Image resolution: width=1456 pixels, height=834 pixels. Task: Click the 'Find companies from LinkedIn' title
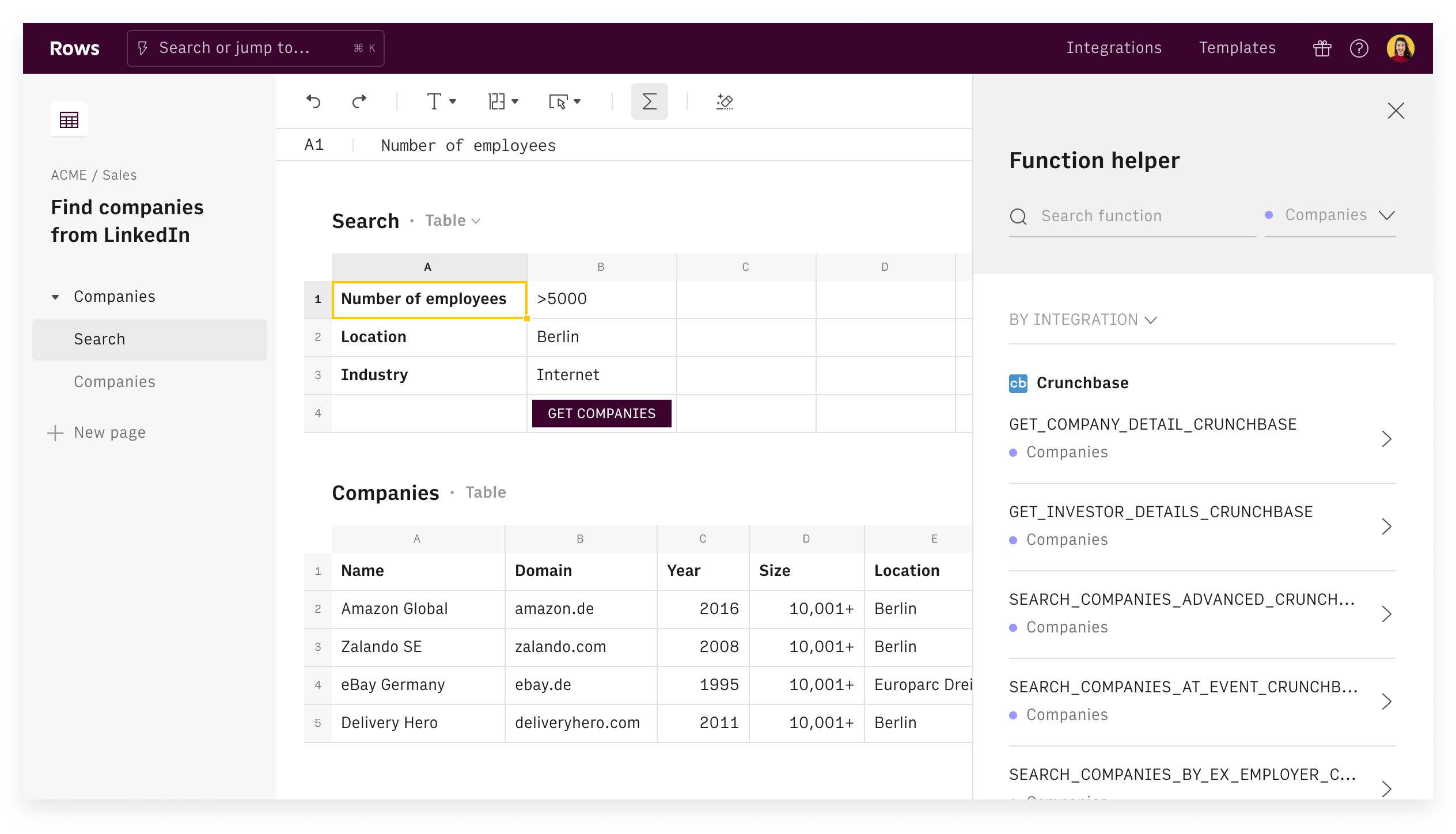(127, 221)
